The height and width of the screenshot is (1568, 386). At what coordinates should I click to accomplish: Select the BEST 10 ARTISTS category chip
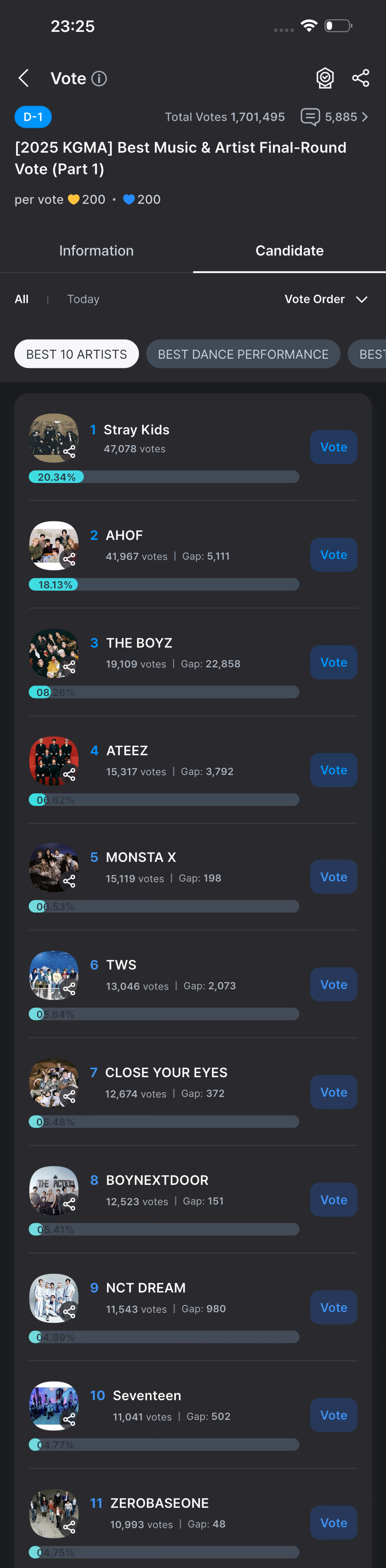pos(76,354)
